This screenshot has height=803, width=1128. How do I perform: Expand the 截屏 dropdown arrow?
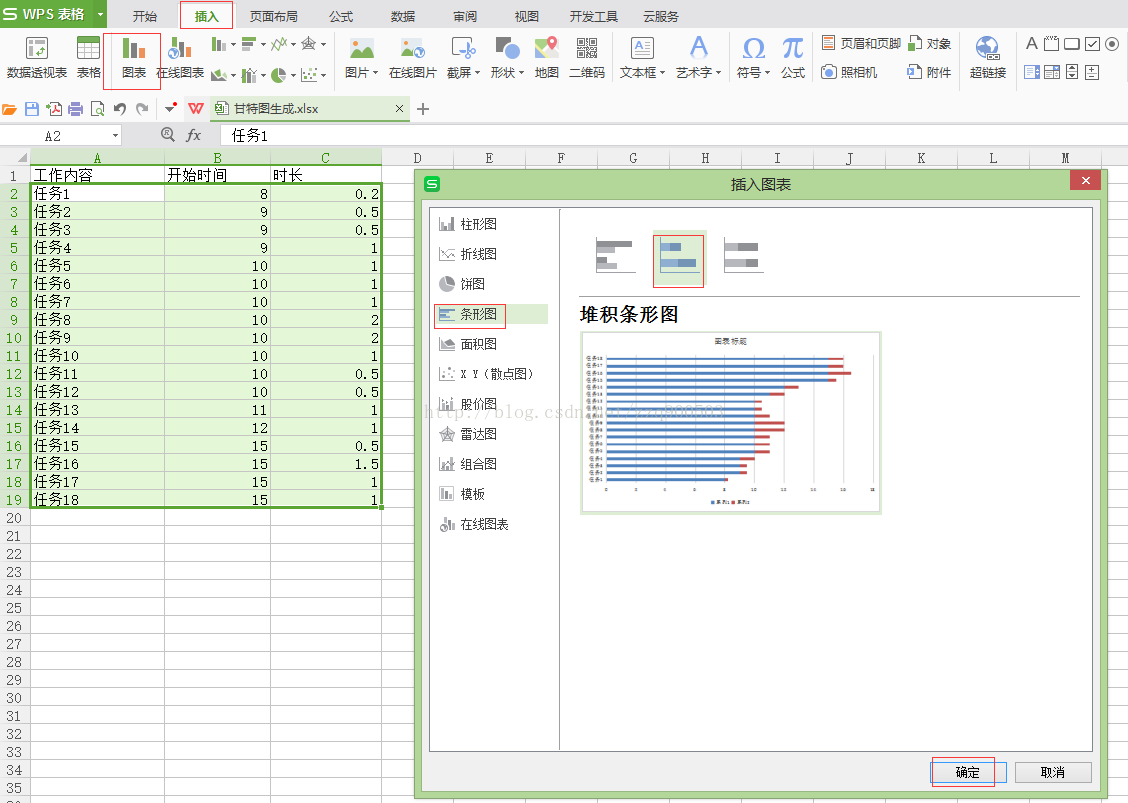(x=477, y=73)
